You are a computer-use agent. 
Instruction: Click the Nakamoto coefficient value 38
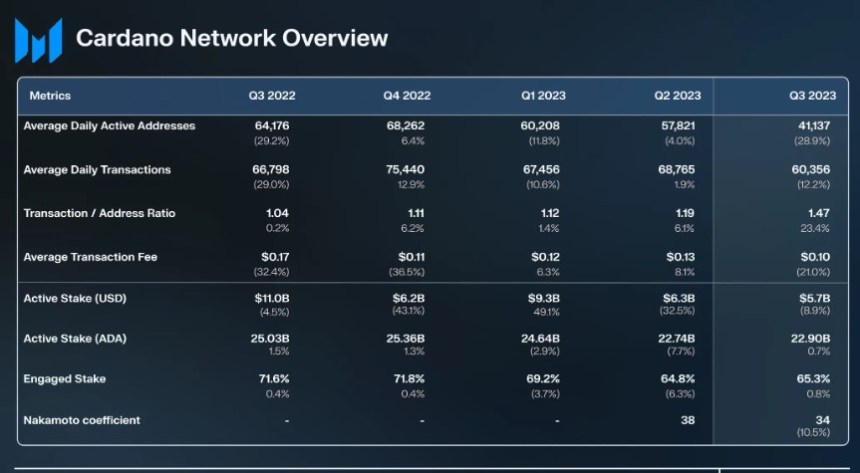coord(688,420)
